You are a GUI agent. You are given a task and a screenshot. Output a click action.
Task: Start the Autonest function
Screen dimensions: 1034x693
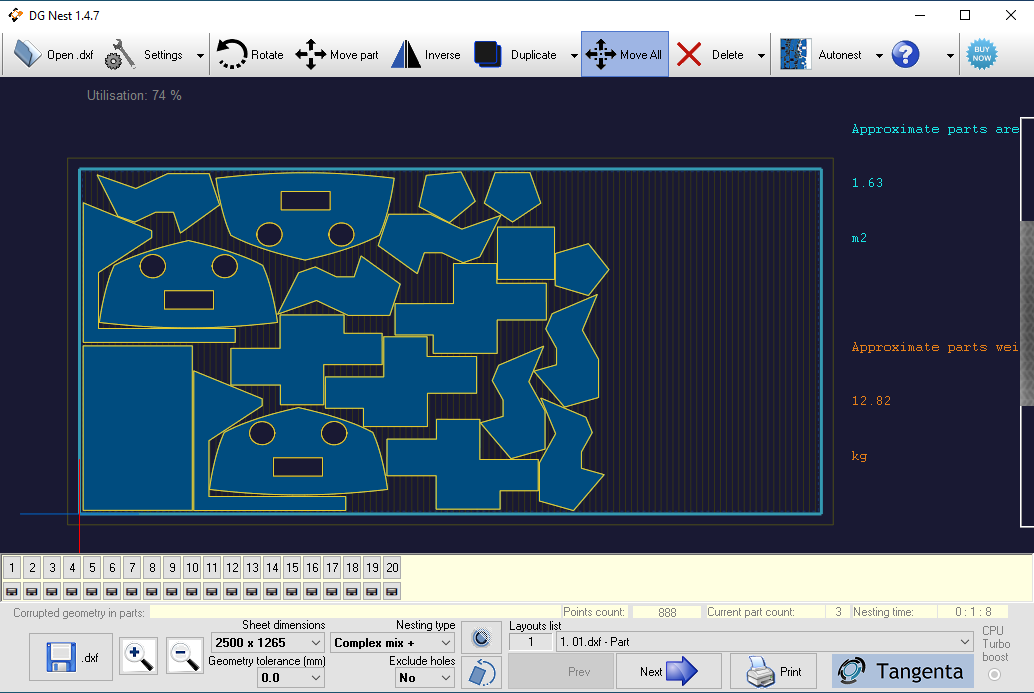[828, 54]
